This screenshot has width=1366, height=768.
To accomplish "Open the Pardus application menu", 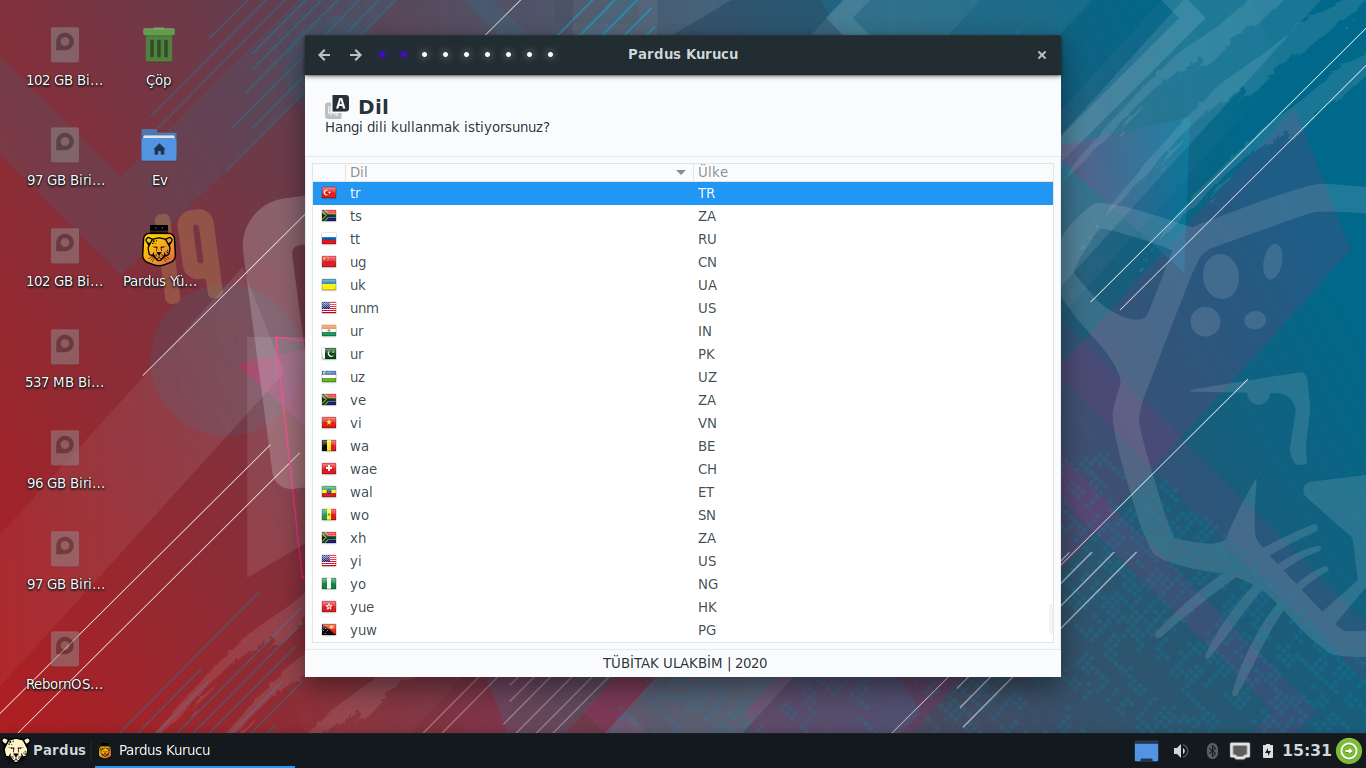I will pyautogui.click(x=45, y=750).
